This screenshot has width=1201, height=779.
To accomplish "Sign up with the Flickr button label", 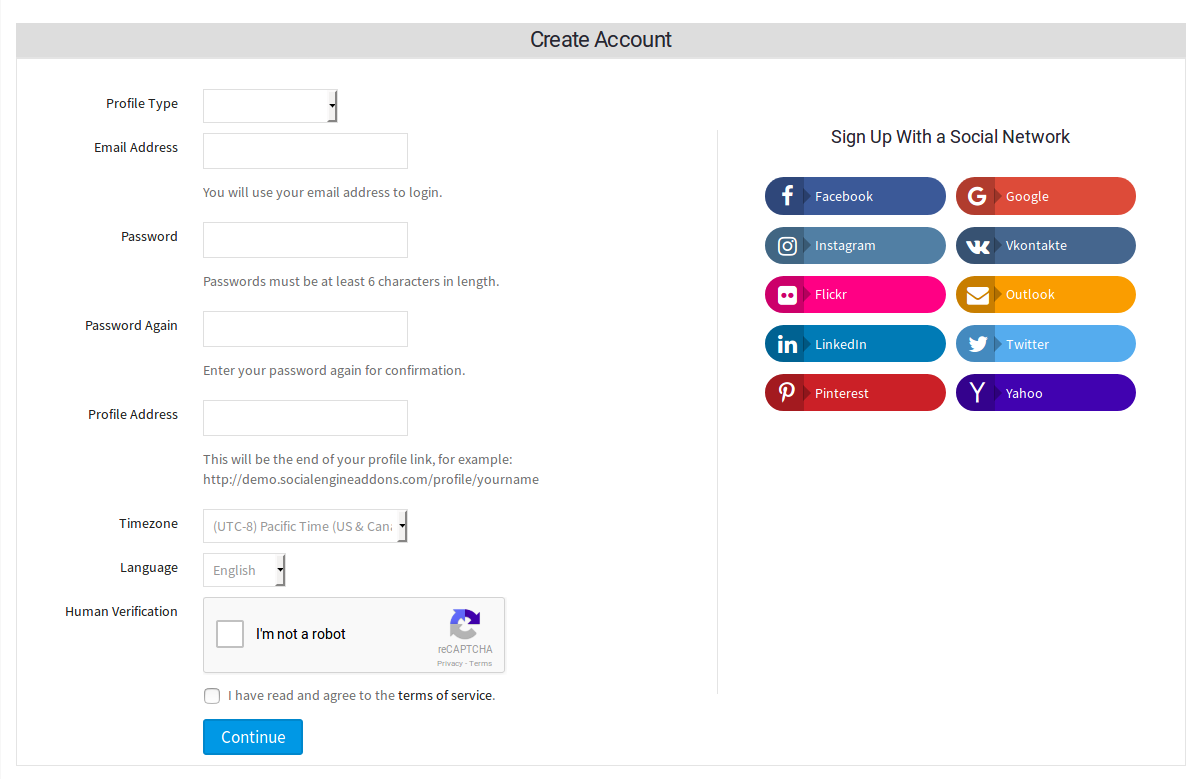I will [831, 294].
